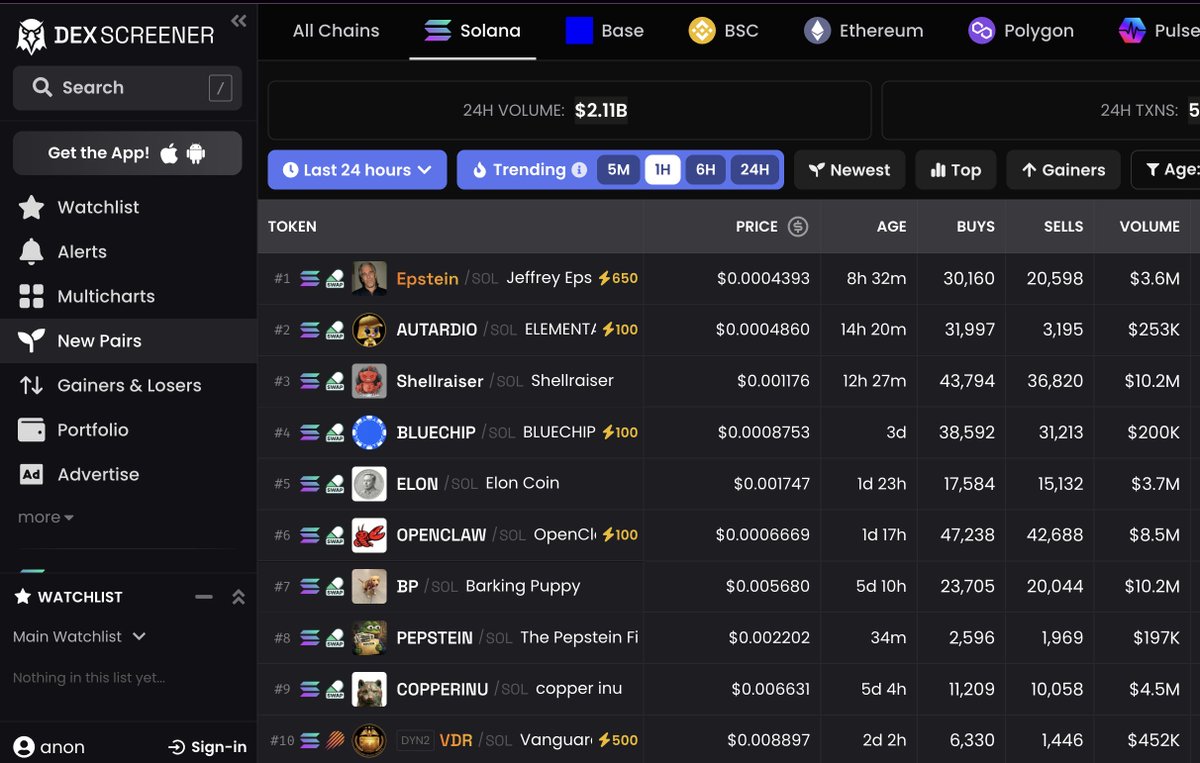Expand watchlist panel with double chevron
1200x763 pixels.
pos(238,597)
